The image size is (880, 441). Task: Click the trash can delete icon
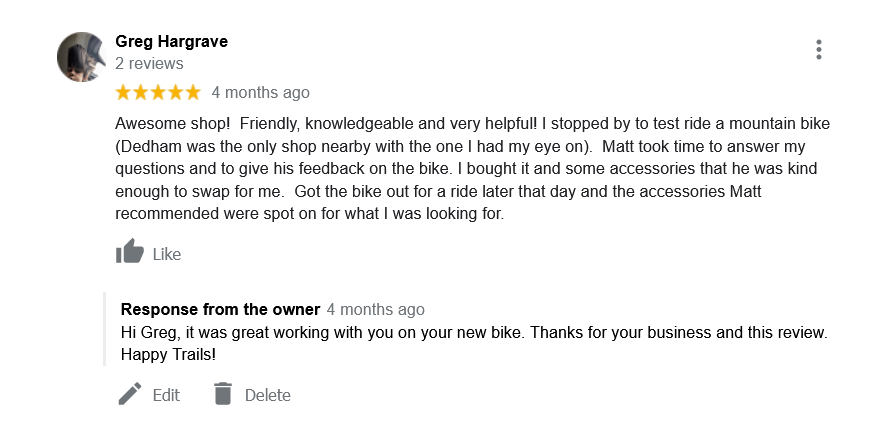click(x=223, y=394)
